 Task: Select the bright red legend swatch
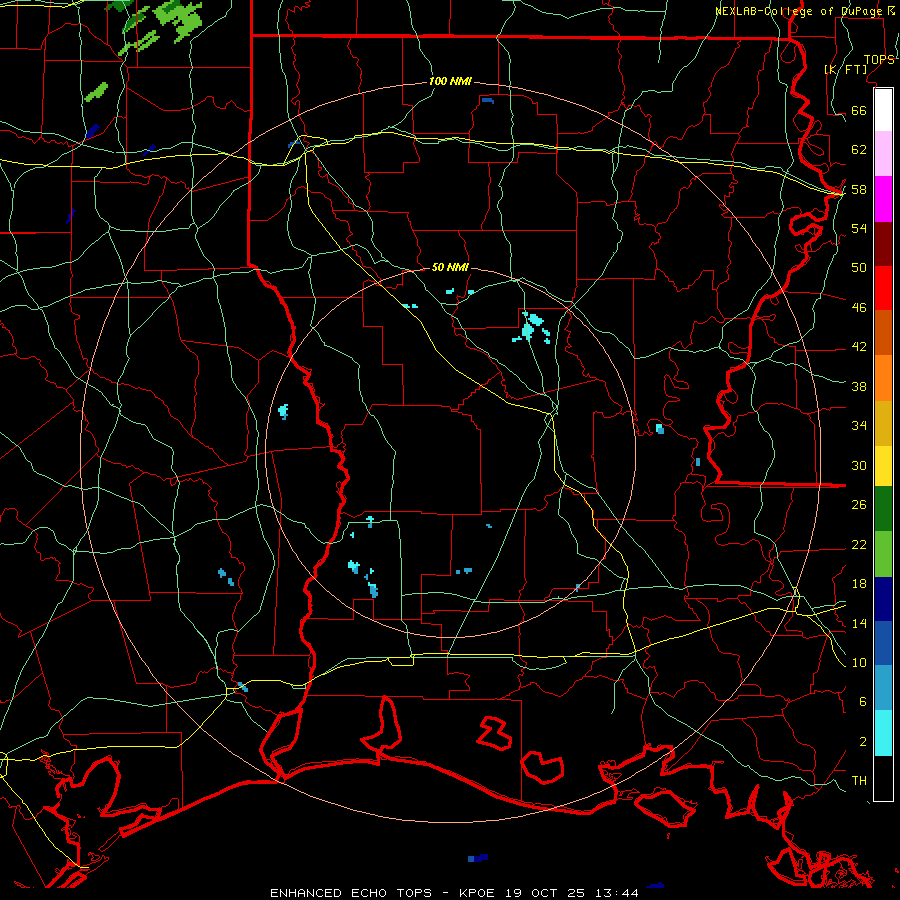coord(883,288)
